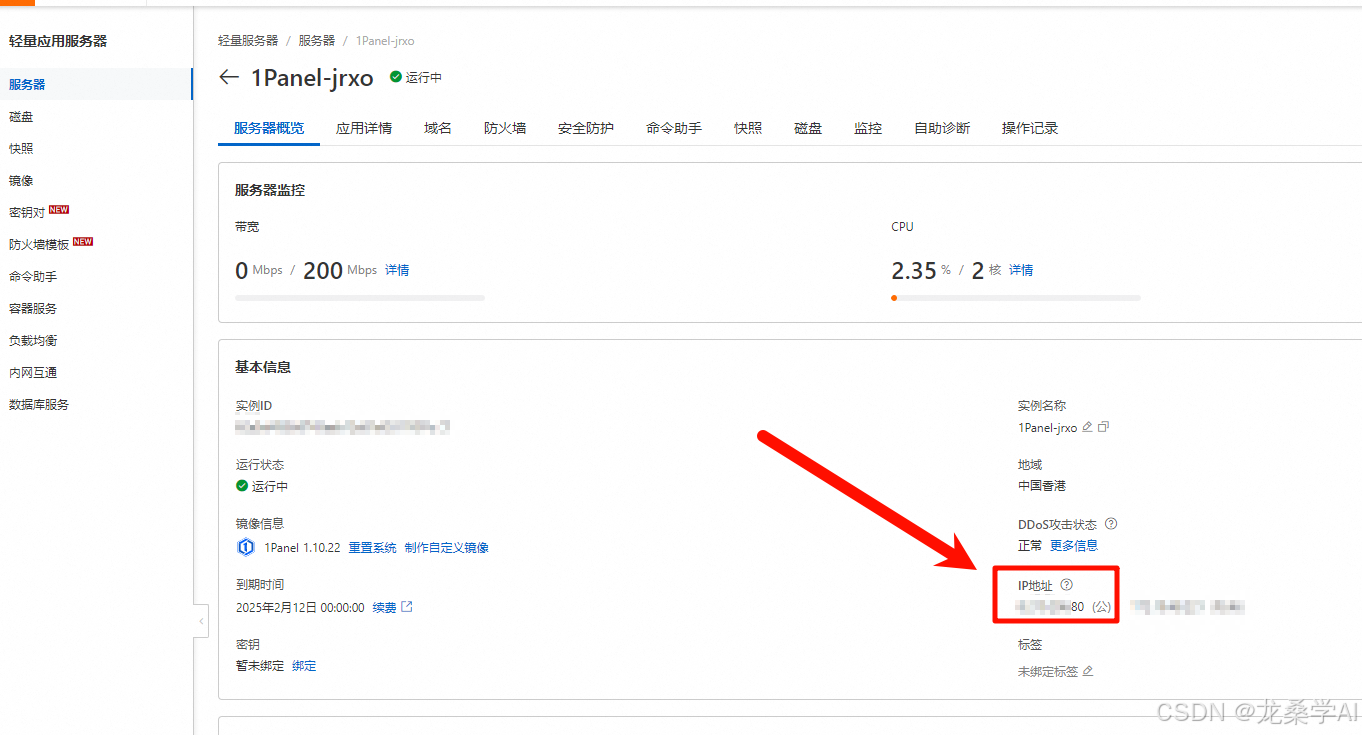View CPU 详情 link
Screen dimensions: 1362x735
pos(1021,270)
